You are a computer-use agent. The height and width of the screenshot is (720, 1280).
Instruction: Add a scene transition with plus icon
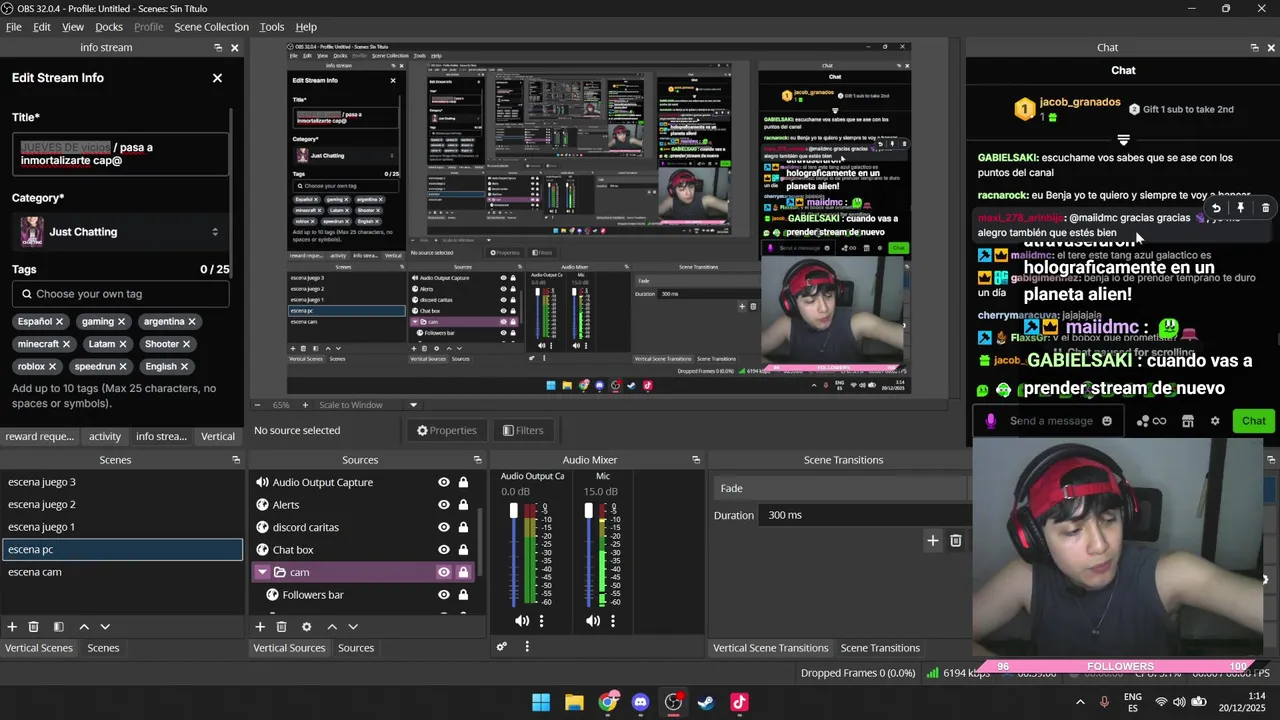click(932, 540)
